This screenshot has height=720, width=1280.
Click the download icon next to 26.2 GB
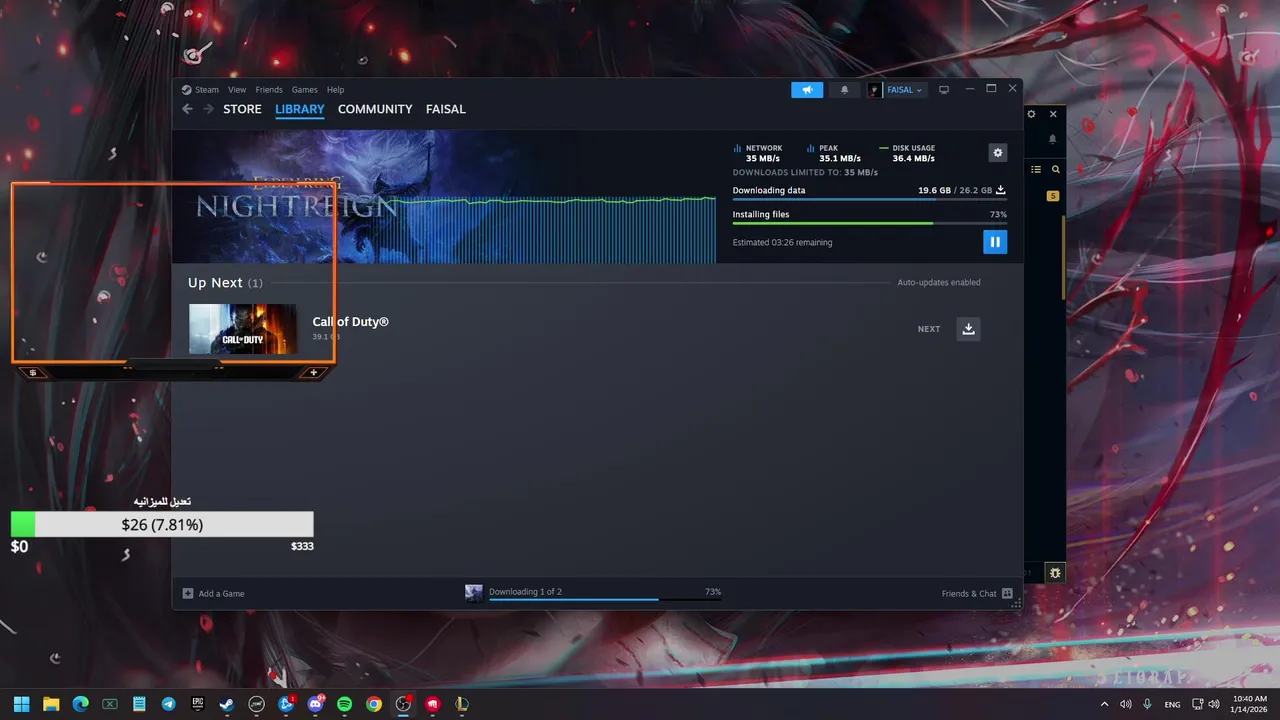[1001, 190]
